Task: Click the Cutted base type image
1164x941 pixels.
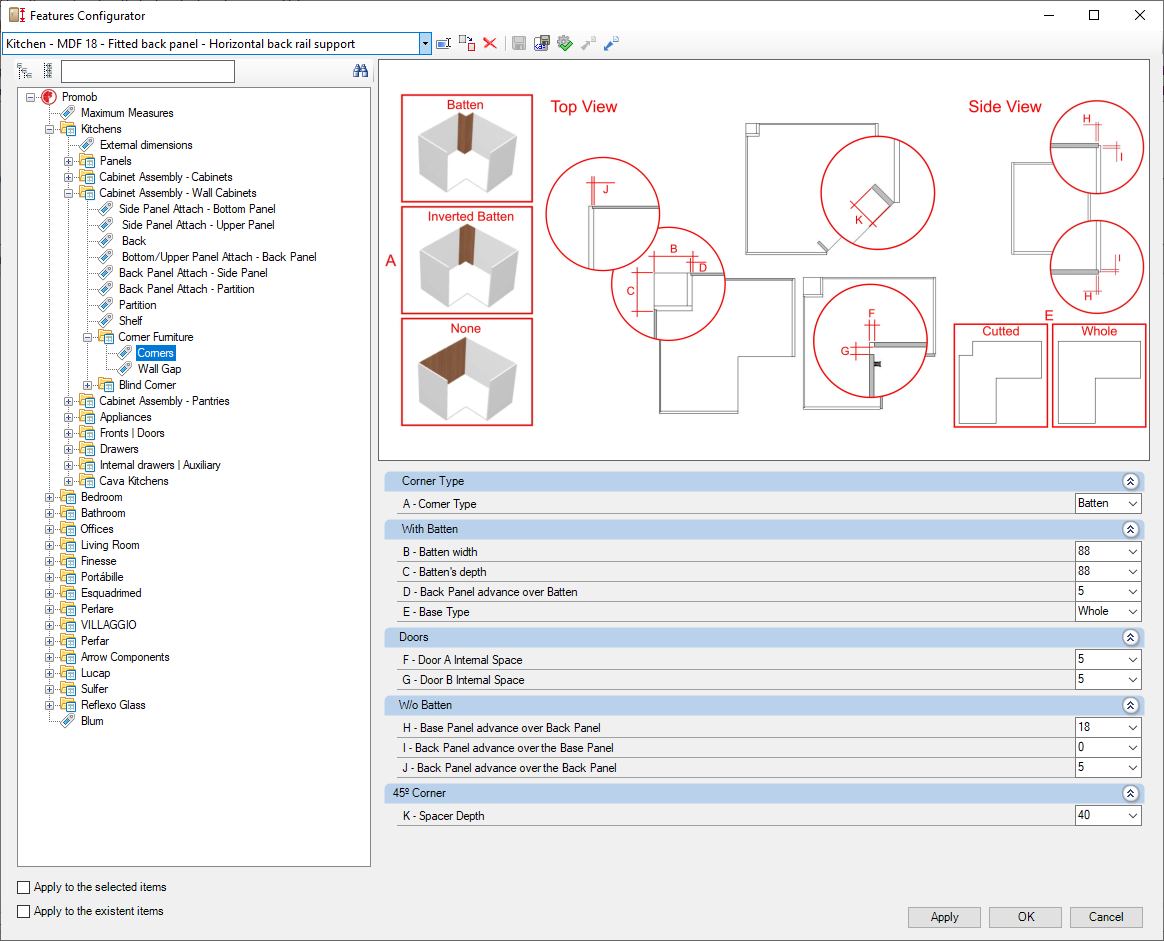Action: (1000, 376)
